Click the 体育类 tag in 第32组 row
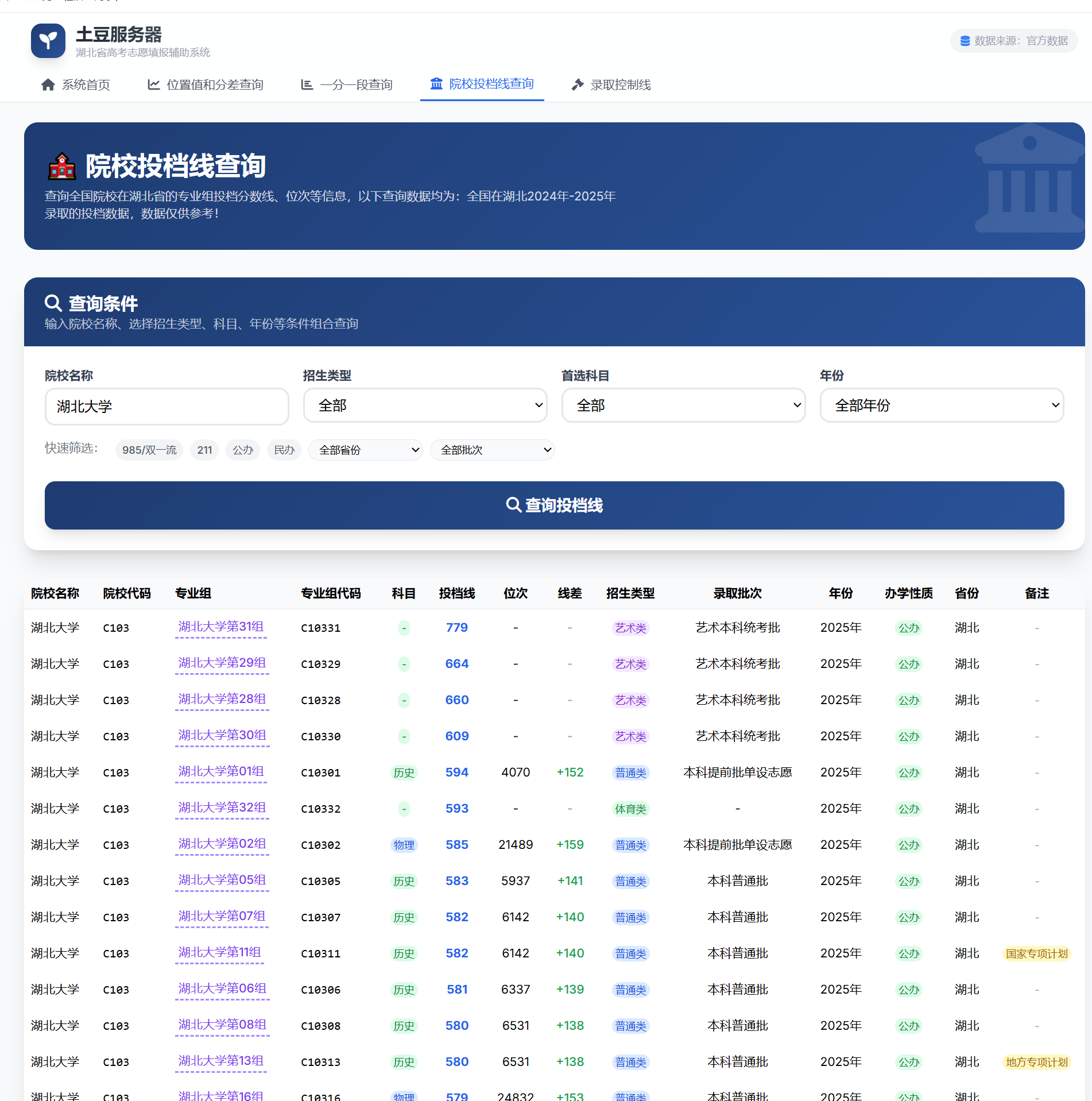This screenshot has width=1092, height=1101. [x=630, y=809]
